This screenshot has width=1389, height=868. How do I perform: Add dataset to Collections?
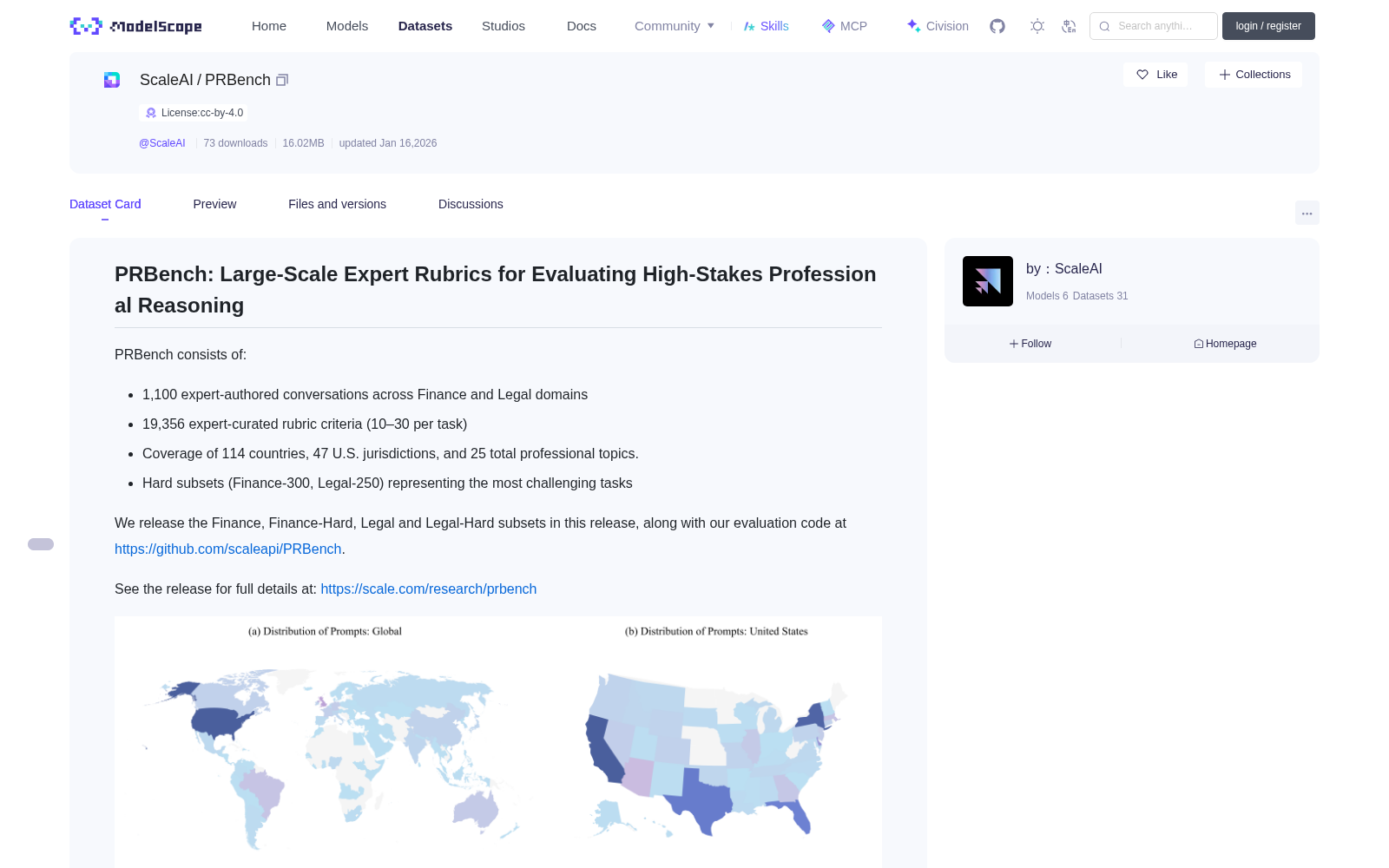1254,75
